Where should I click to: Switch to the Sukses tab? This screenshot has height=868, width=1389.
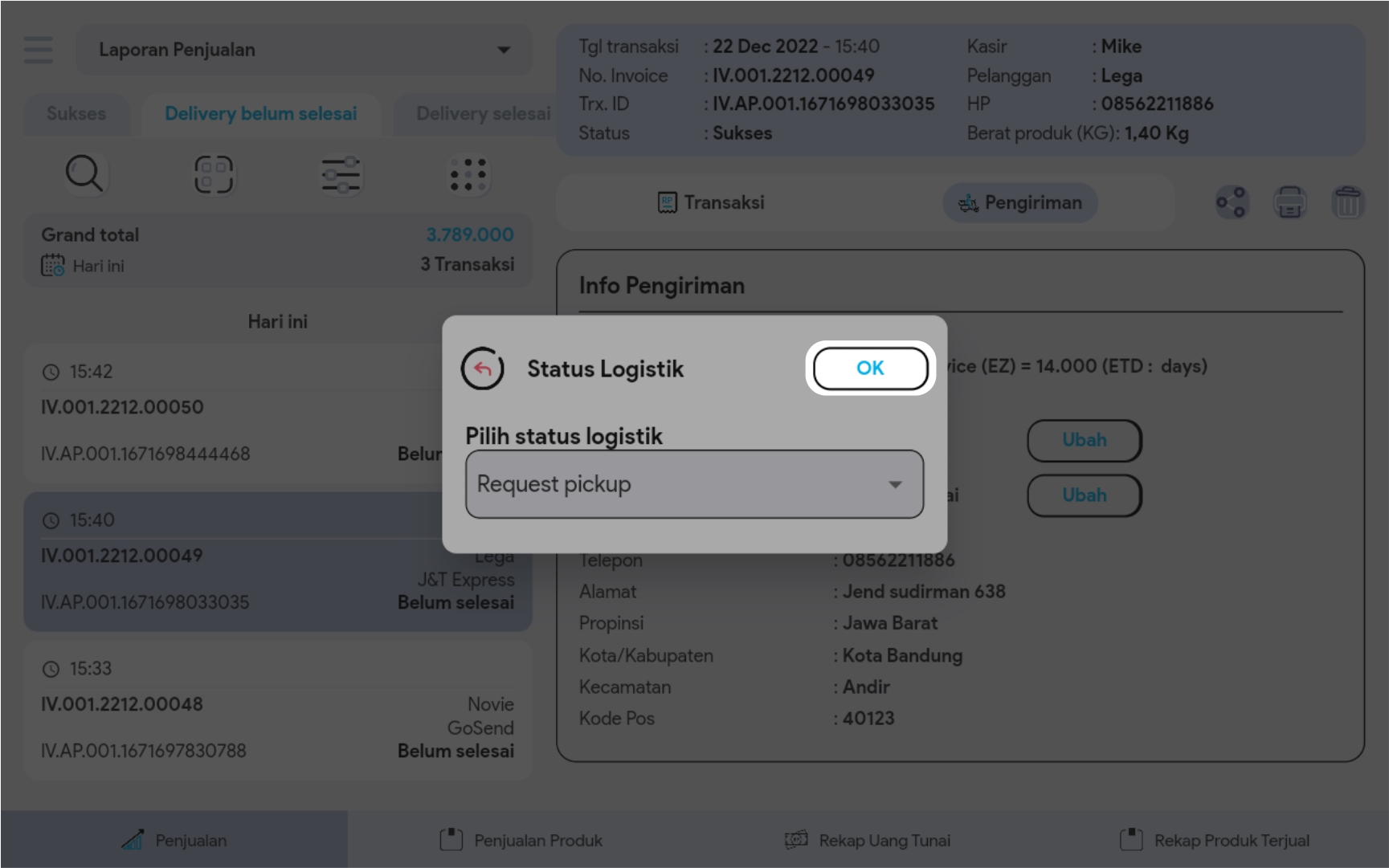coord(76,114)
